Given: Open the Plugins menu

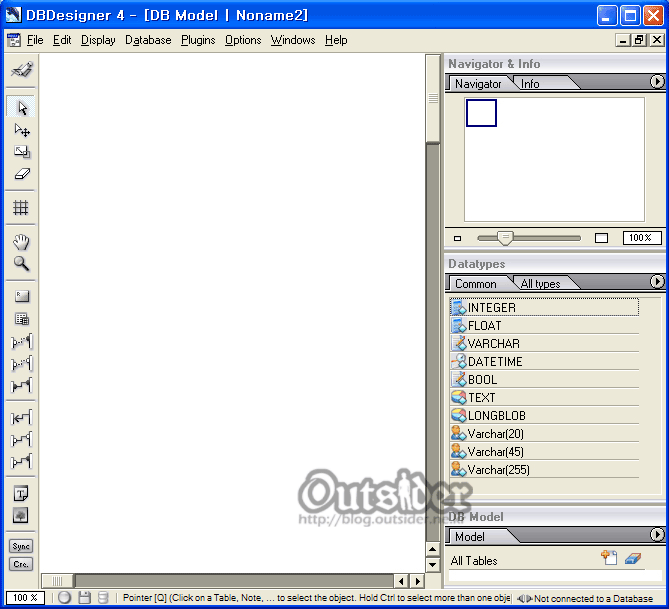Looking at the screenshot, I should pyautogui.click(x=198, y=40).
